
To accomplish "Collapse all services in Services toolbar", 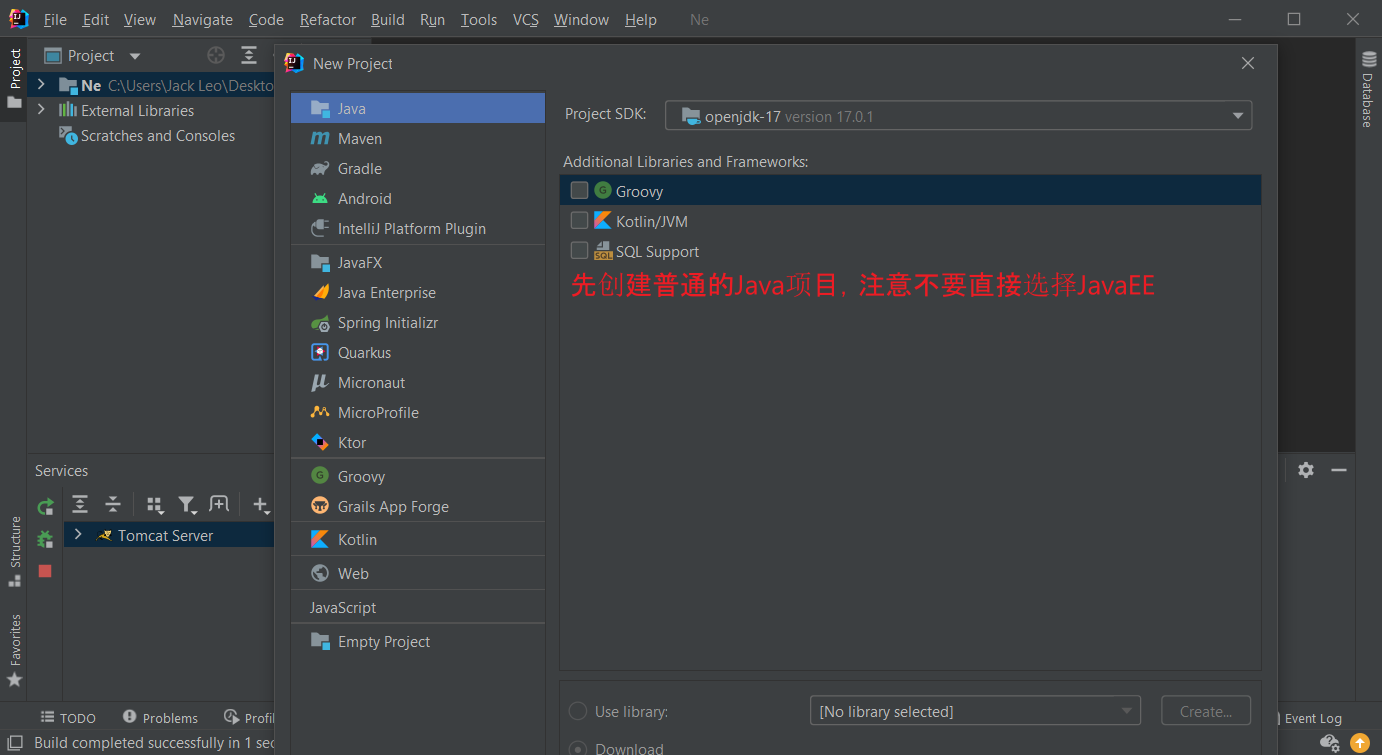I will tap(113, 505).
